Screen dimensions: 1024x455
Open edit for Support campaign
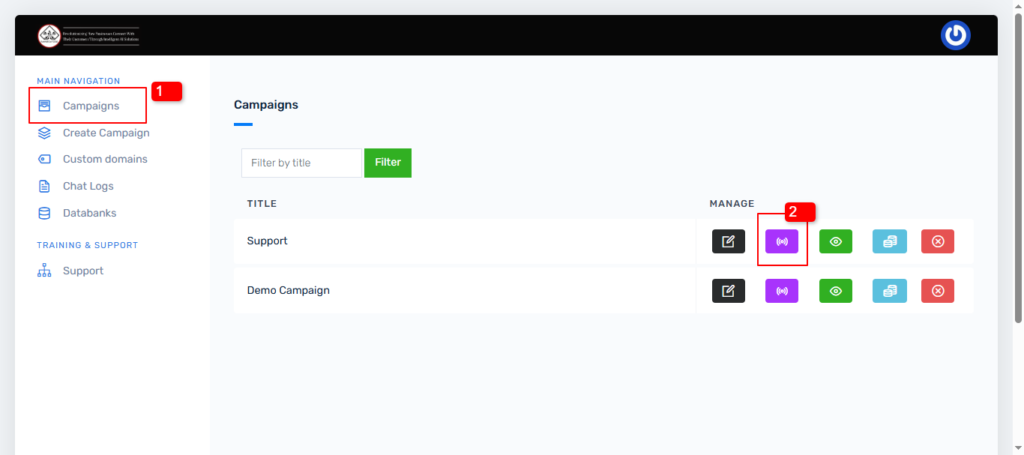pyautogui.click(x=728, y=242)
